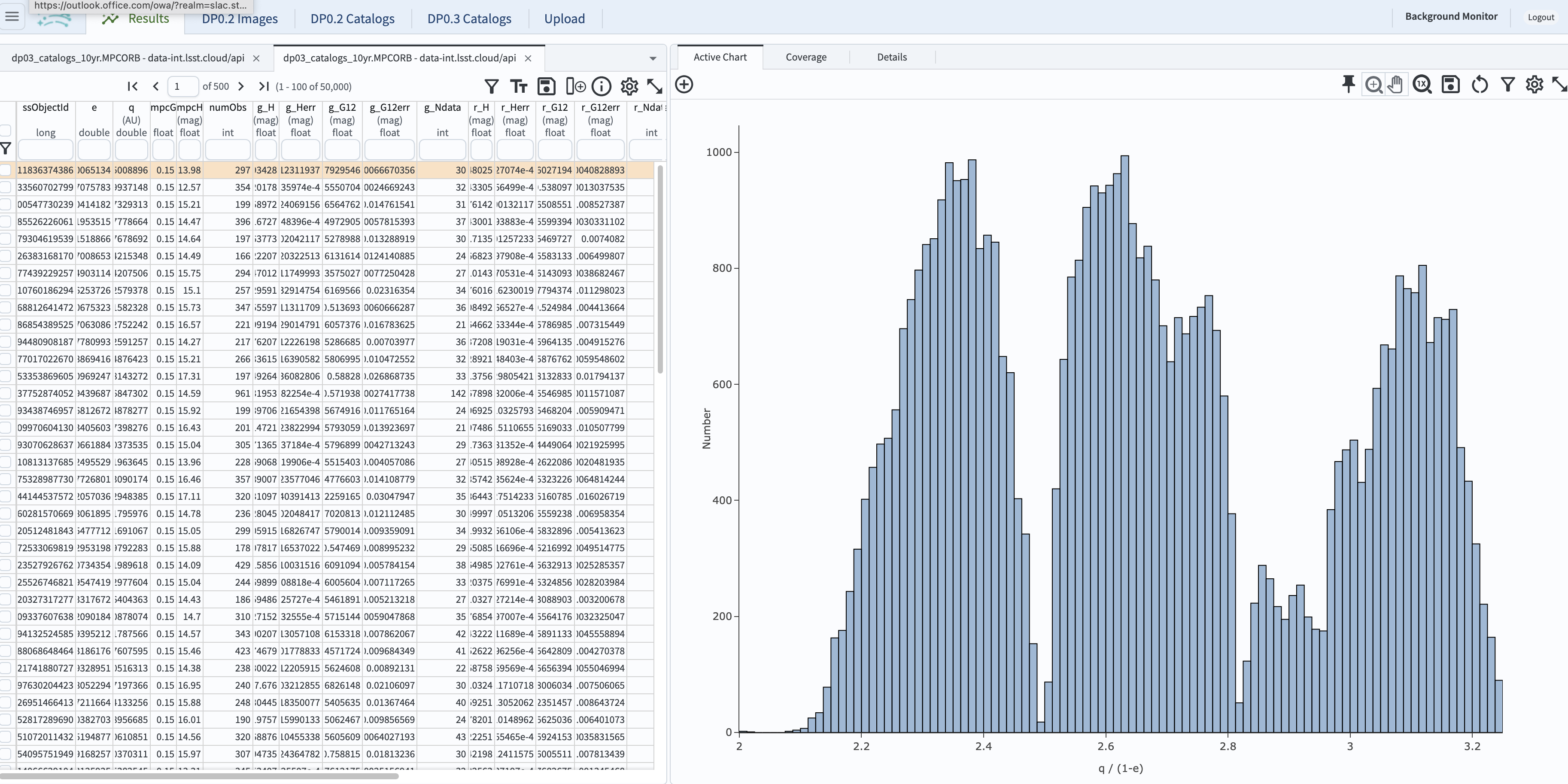The height and width of the screenshot is (784, 1568).
Task: Open table tabs dropdown arrow
Action: [653, 58]
